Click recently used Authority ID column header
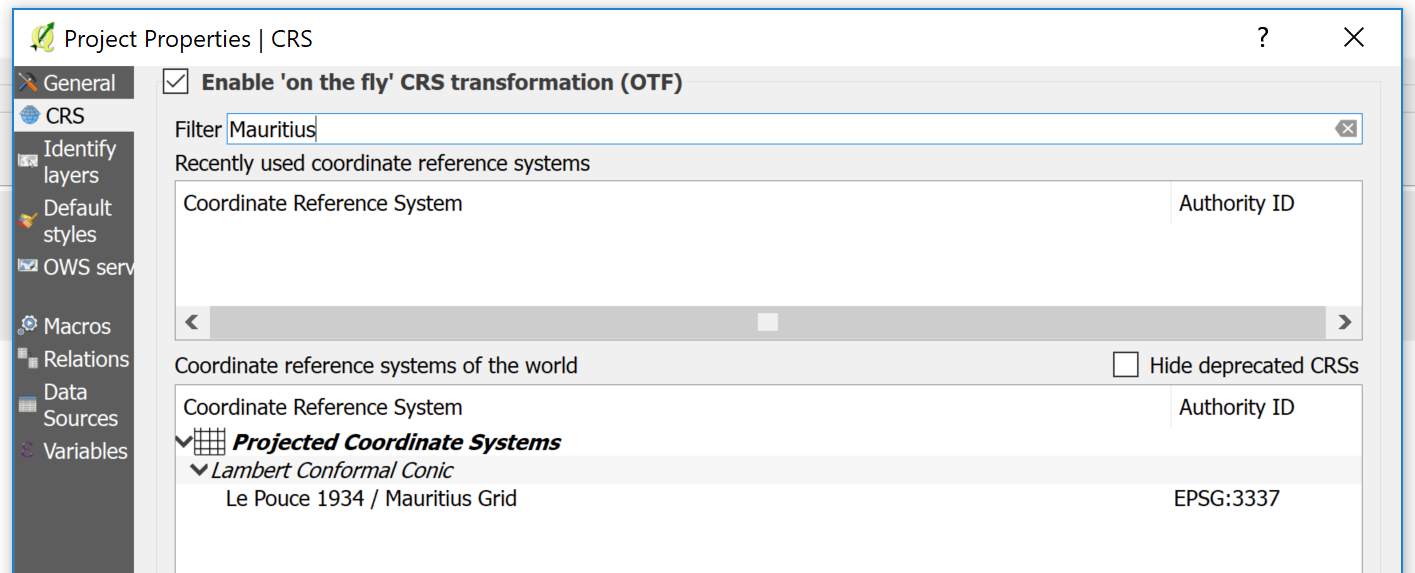Viewport: 1415px width, 573px height. click(1266, 203)
